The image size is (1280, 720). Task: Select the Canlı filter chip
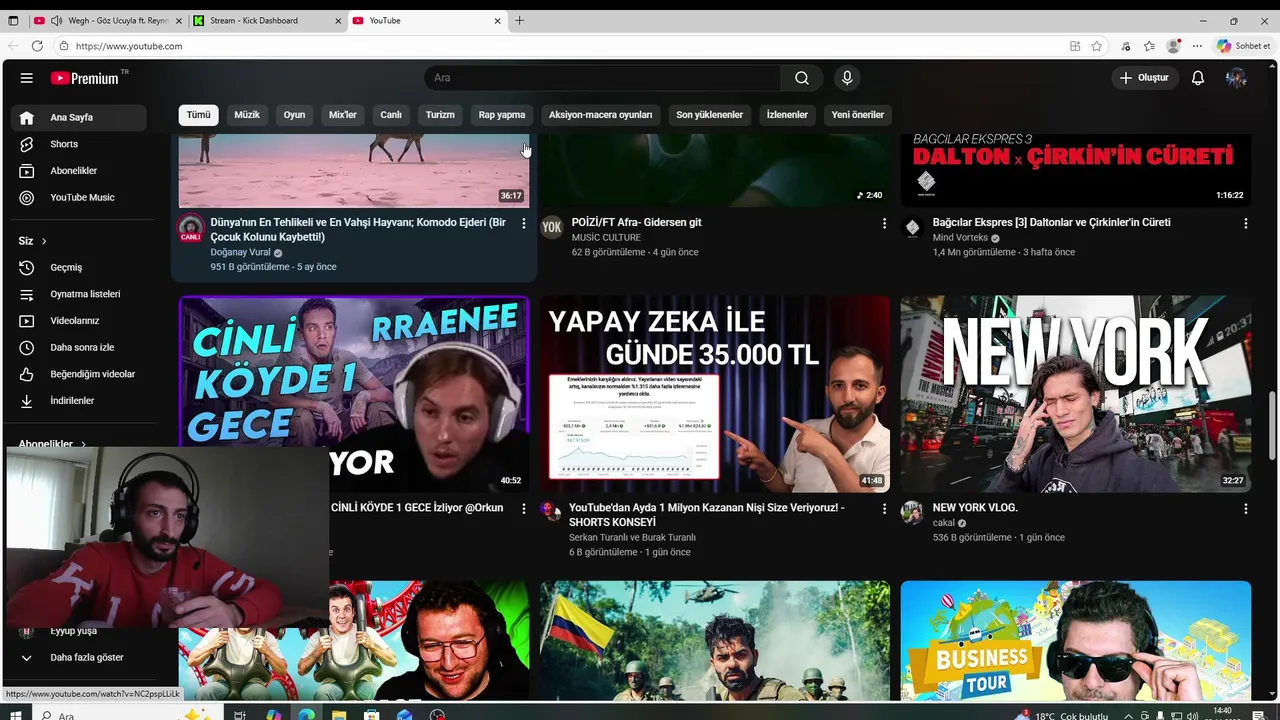pos(391,115)
